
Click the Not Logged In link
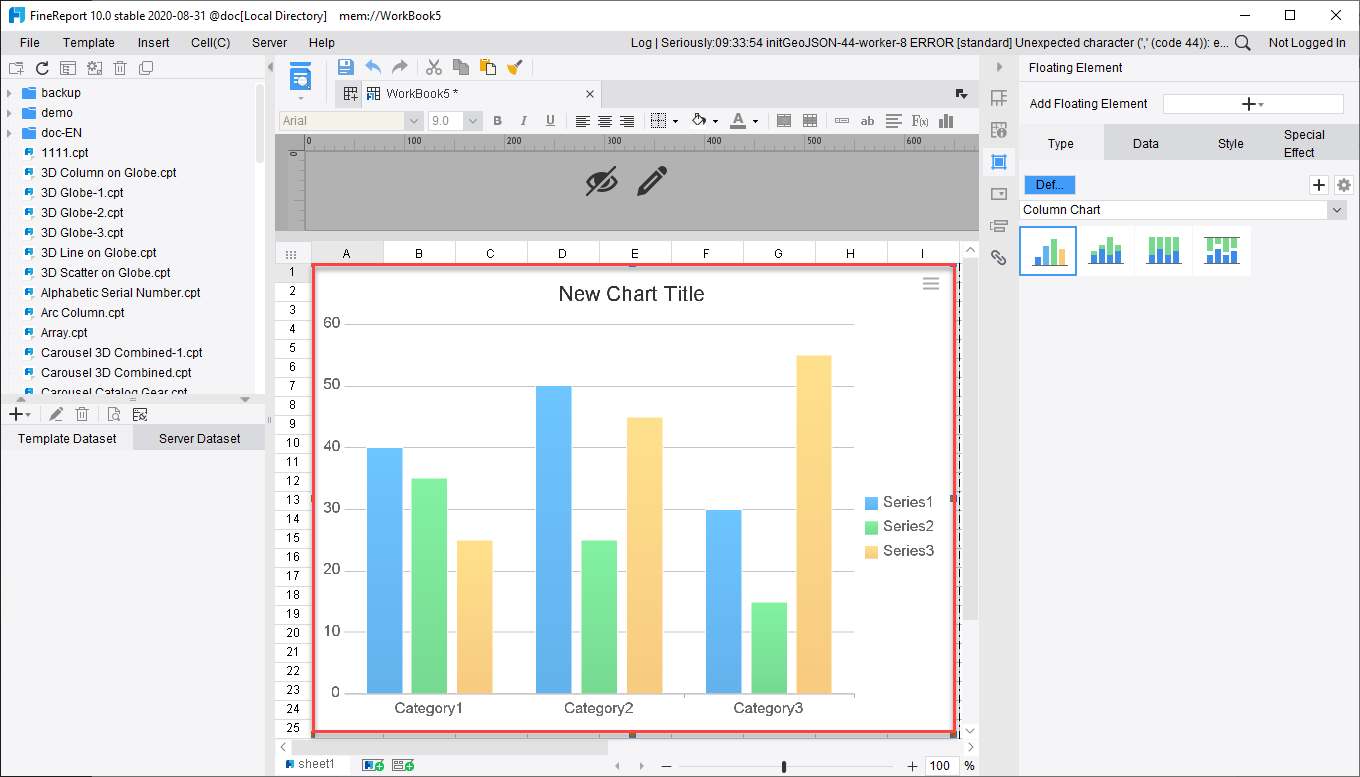tap(1309, 43)
